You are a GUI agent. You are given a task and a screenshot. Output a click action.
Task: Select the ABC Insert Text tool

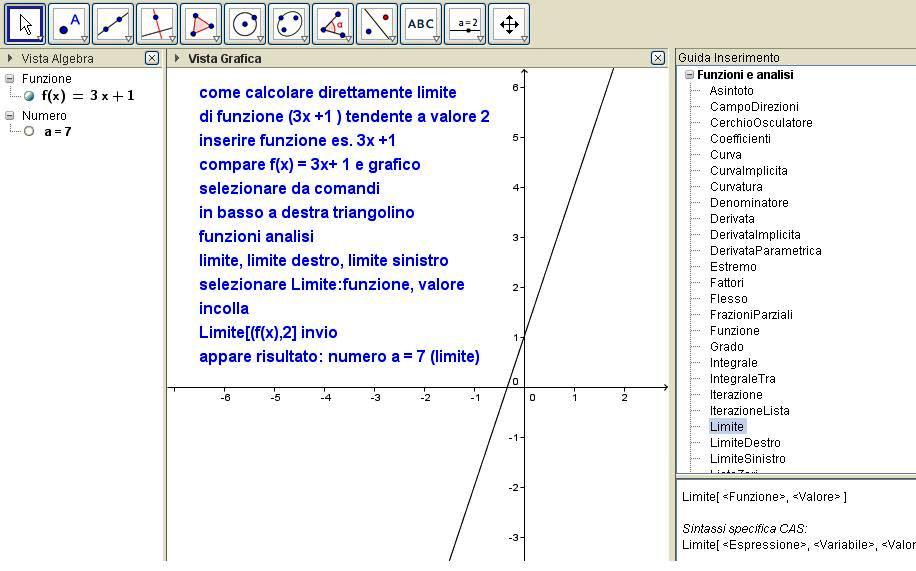421,24
